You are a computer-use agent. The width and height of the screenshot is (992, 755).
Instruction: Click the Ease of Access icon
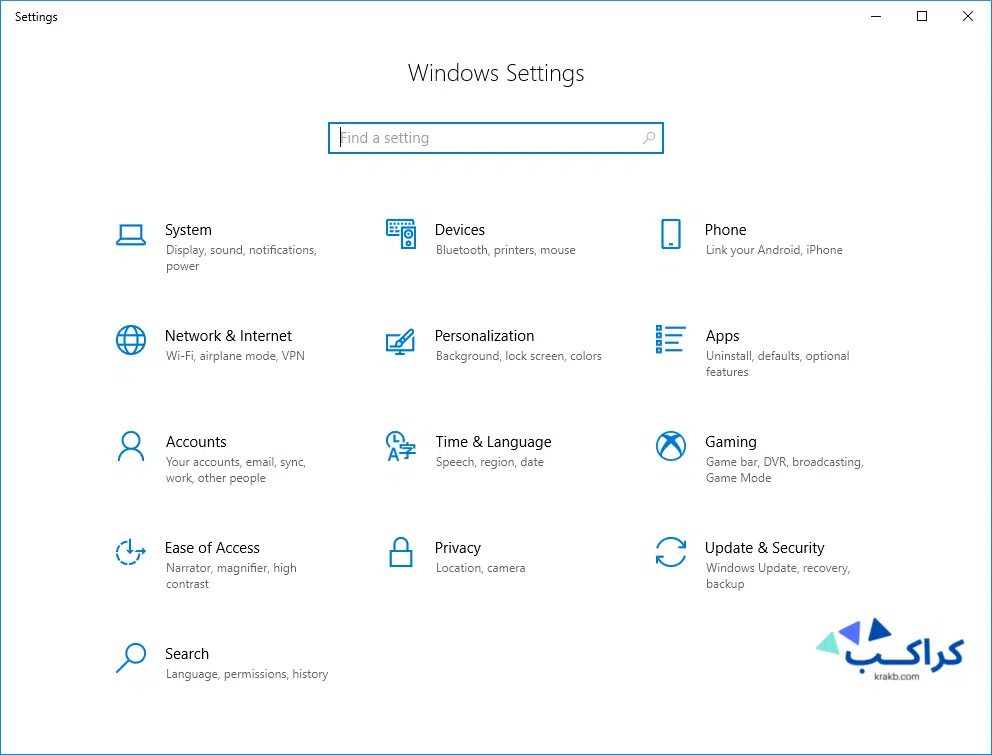pos(131,552)
